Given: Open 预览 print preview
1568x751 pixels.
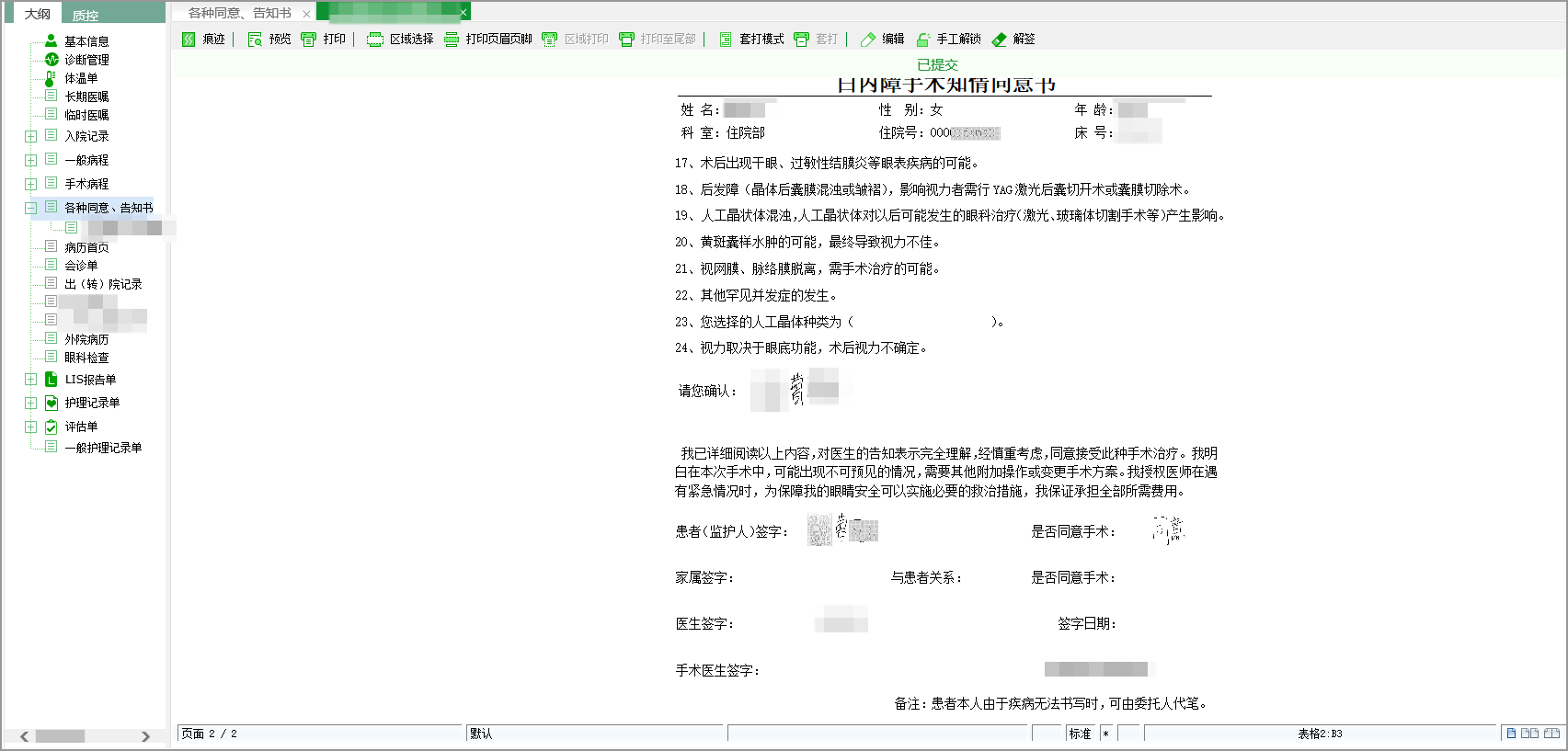Looking at the screenshot, I should point(269,39).
